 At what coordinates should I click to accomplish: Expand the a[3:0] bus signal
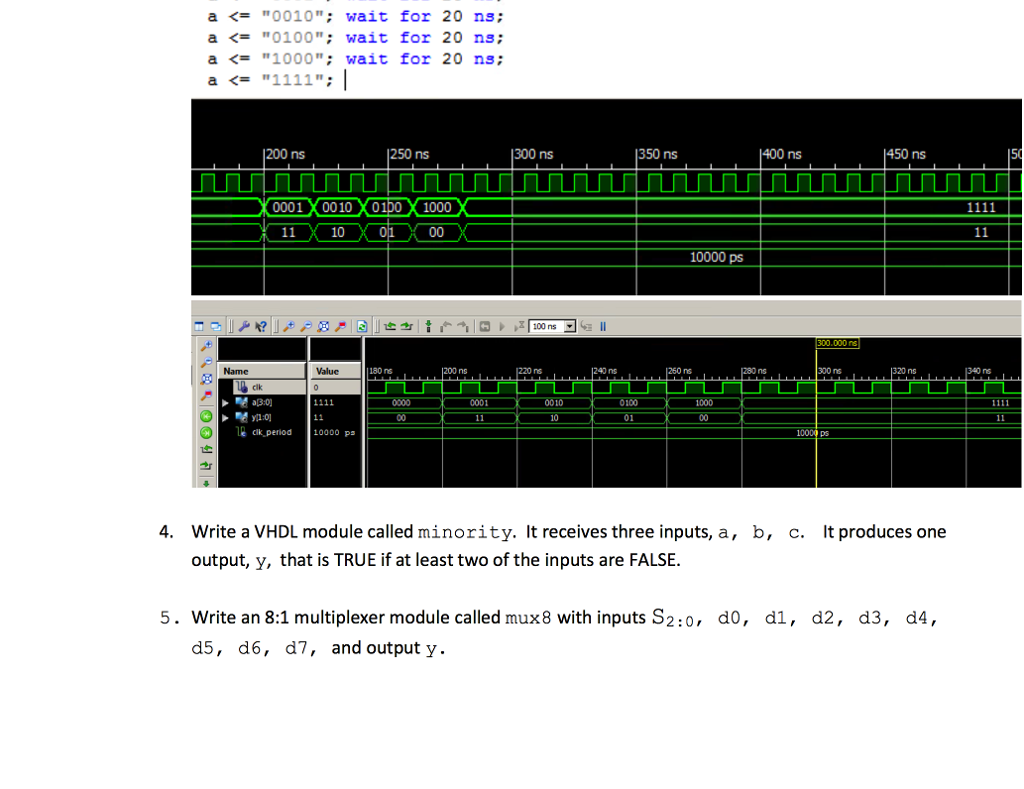pyautogui.click(x=225, y=403)
